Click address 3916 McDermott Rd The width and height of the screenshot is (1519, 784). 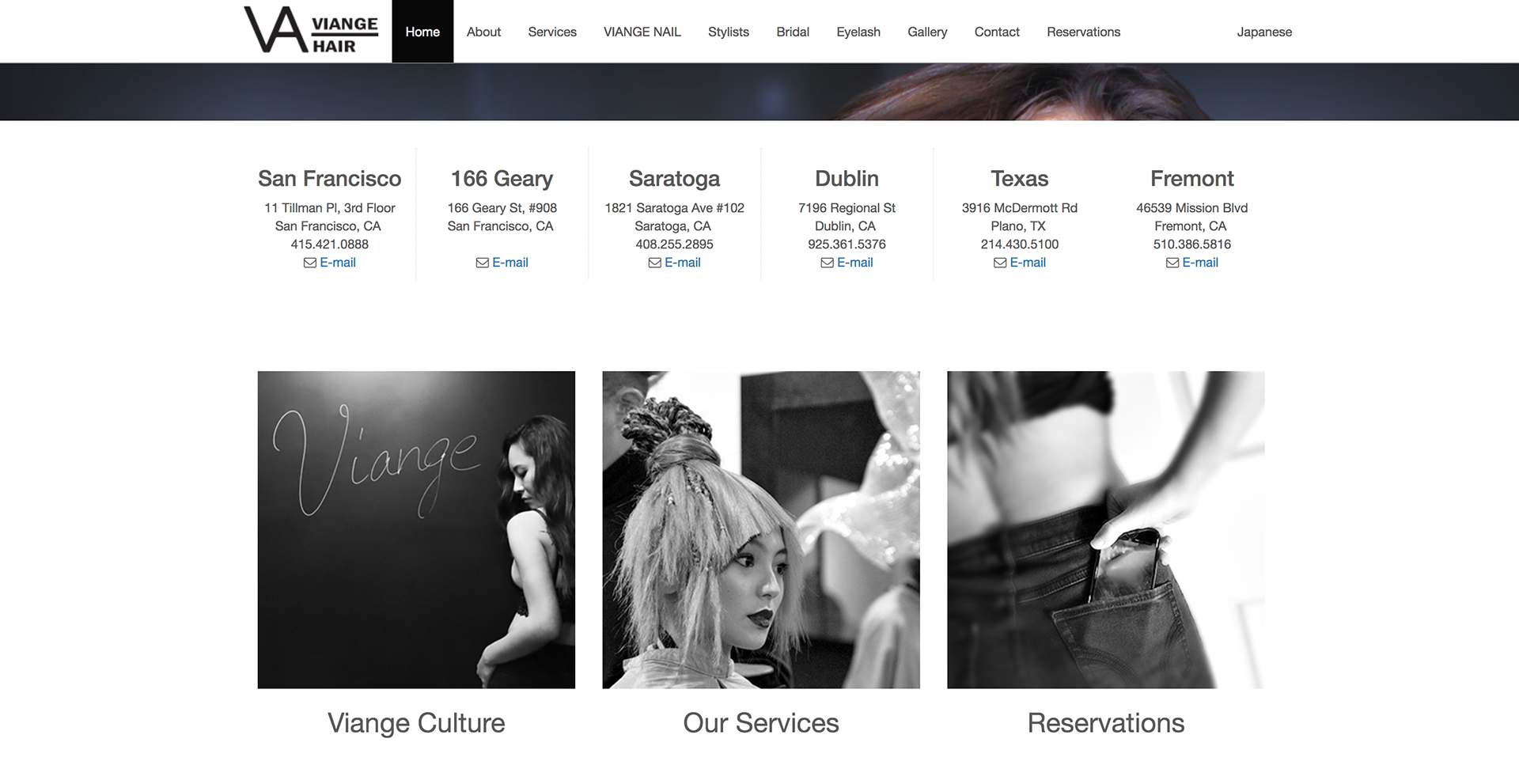pos(1020,208)
